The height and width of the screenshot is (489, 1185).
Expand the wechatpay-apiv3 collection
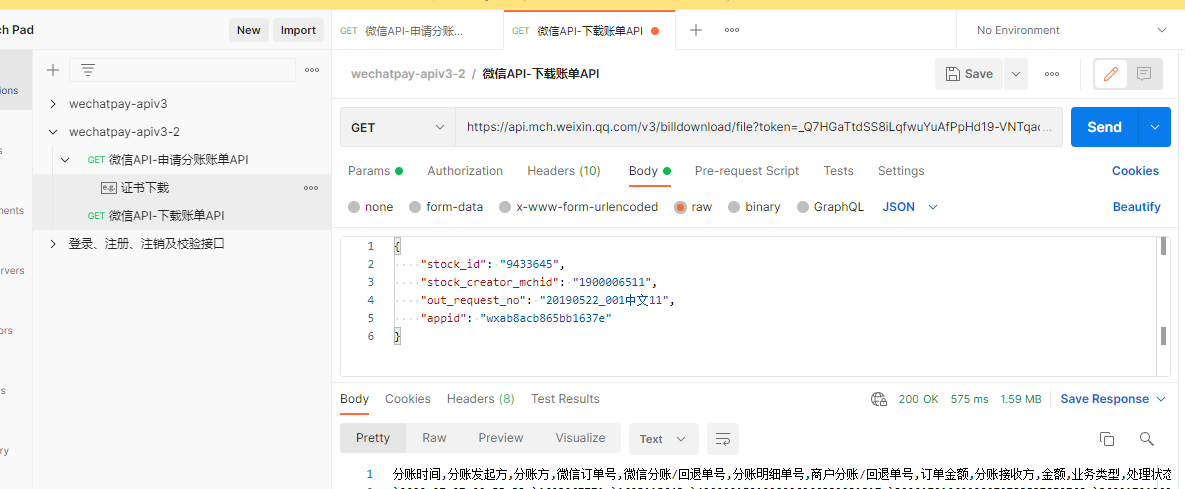click(x=53, y=104)
